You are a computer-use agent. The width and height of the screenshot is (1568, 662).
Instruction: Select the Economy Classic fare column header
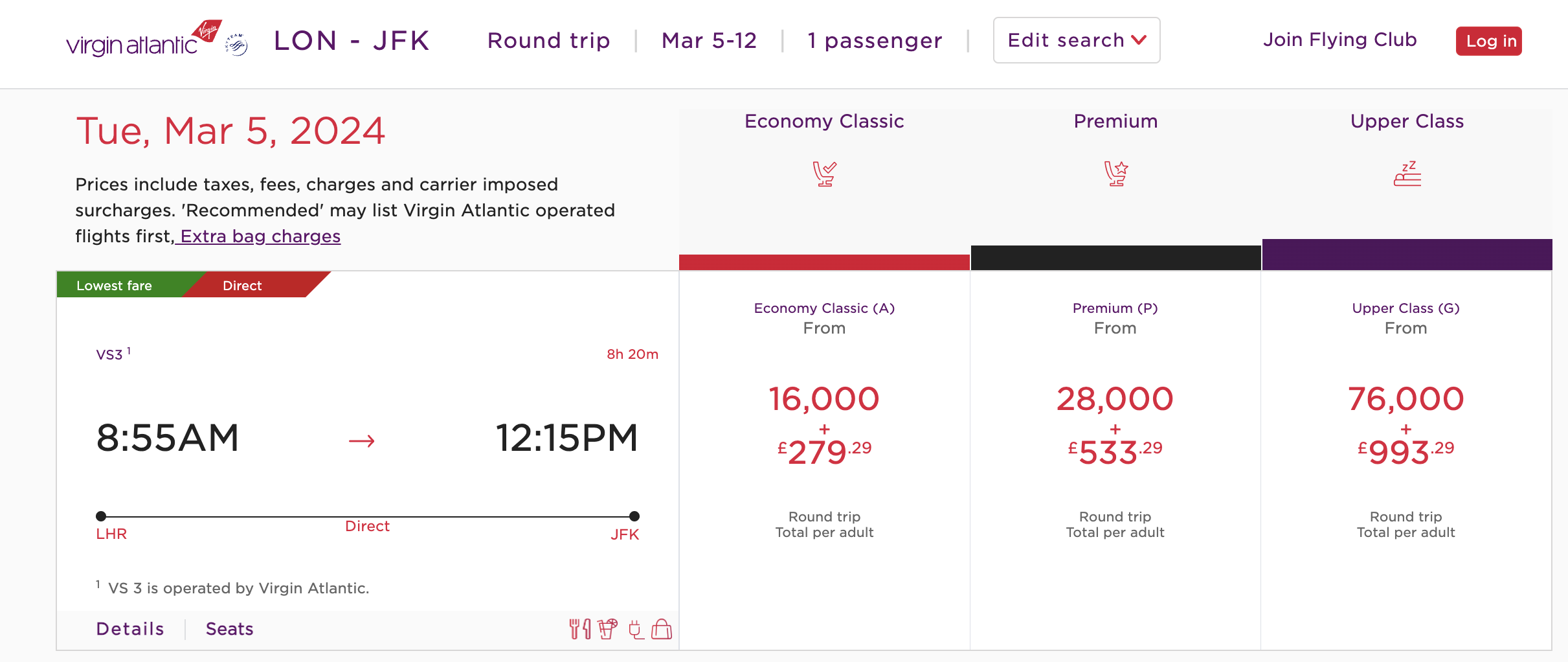824,121
